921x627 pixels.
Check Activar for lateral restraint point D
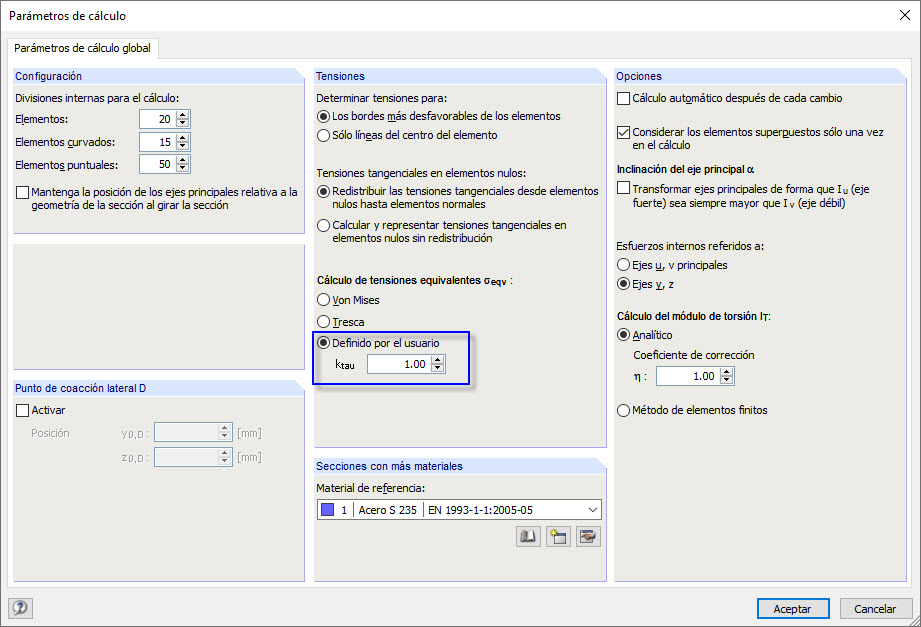pyautogui.click(x=22, y=410)
